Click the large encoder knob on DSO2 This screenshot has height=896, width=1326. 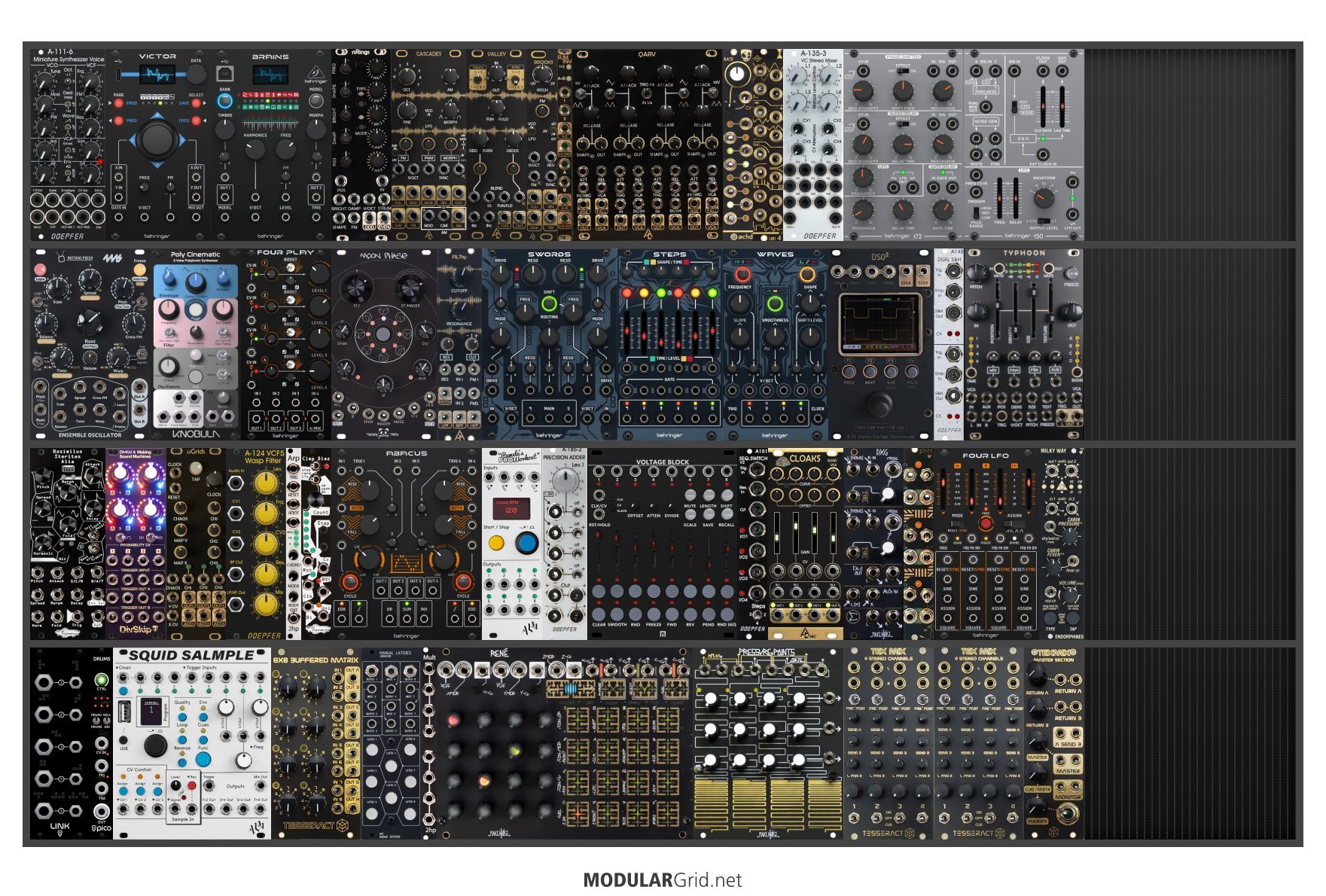pos(878,406)
